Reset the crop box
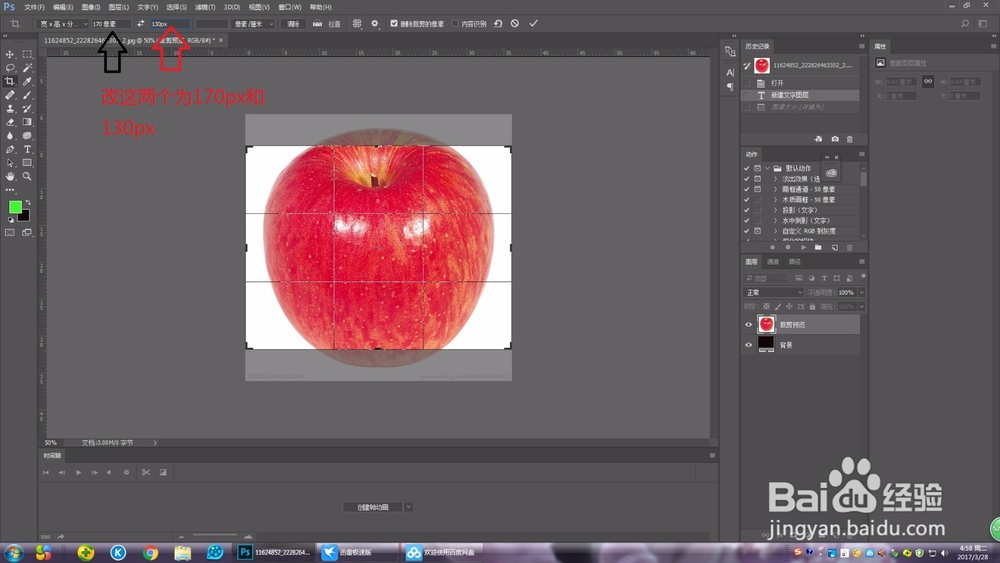The width and height of the screenshot is (1000, 563). [498, 24]
